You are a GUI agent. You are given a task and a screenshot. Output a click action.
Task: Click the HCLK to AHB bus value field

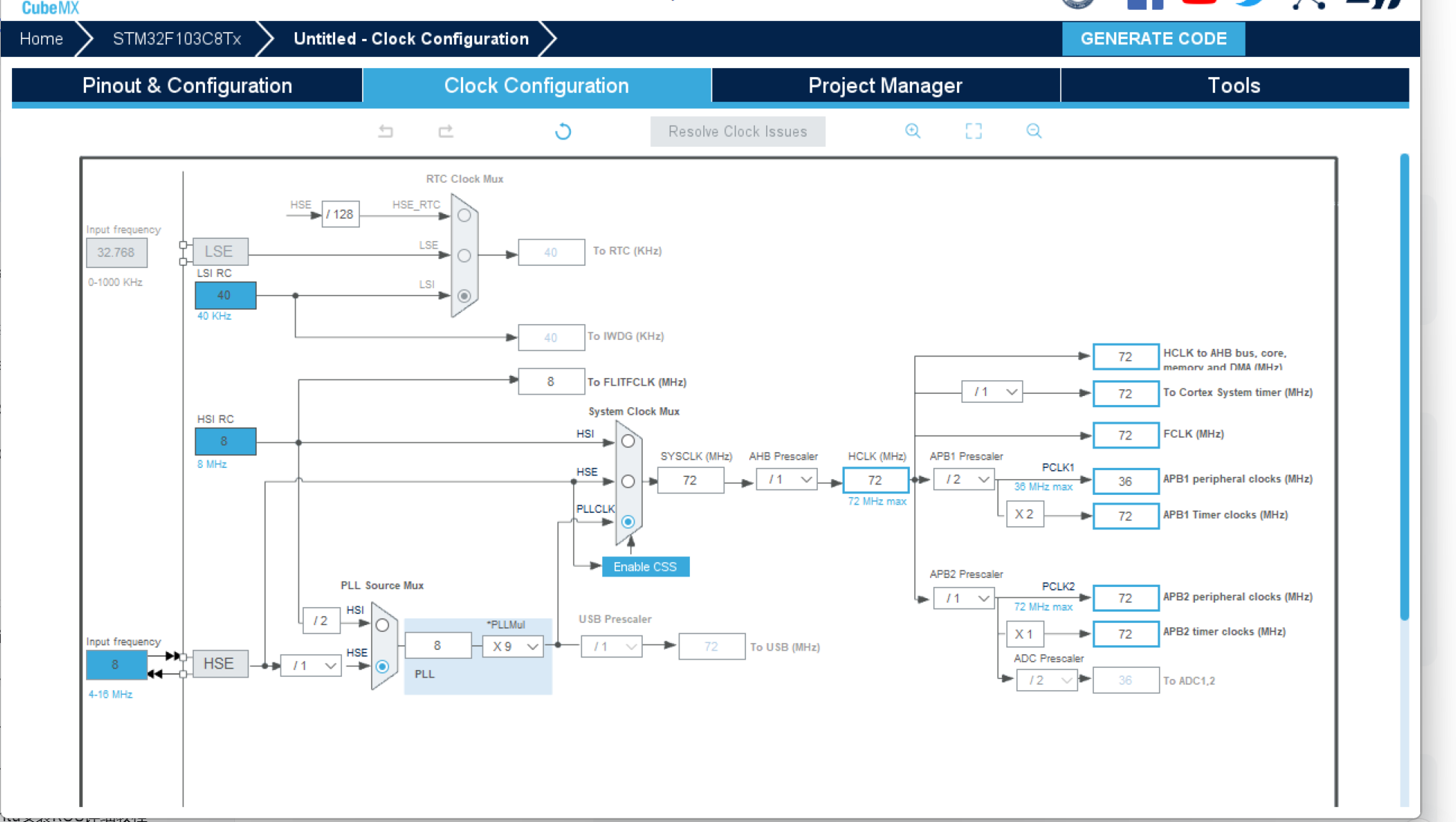coord(1125,356)
